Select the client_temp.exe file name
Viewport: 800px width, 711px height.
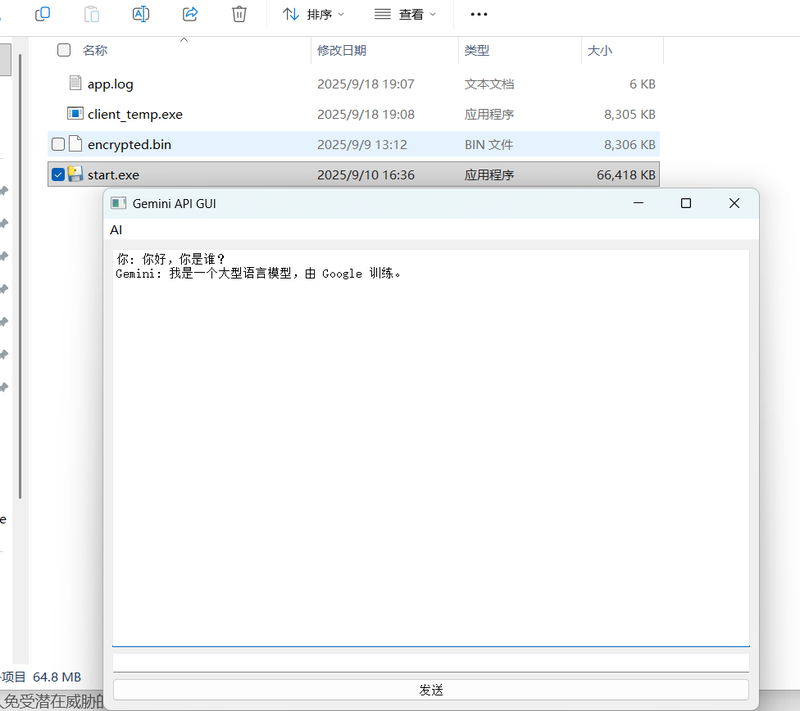(x=135, y=114)
